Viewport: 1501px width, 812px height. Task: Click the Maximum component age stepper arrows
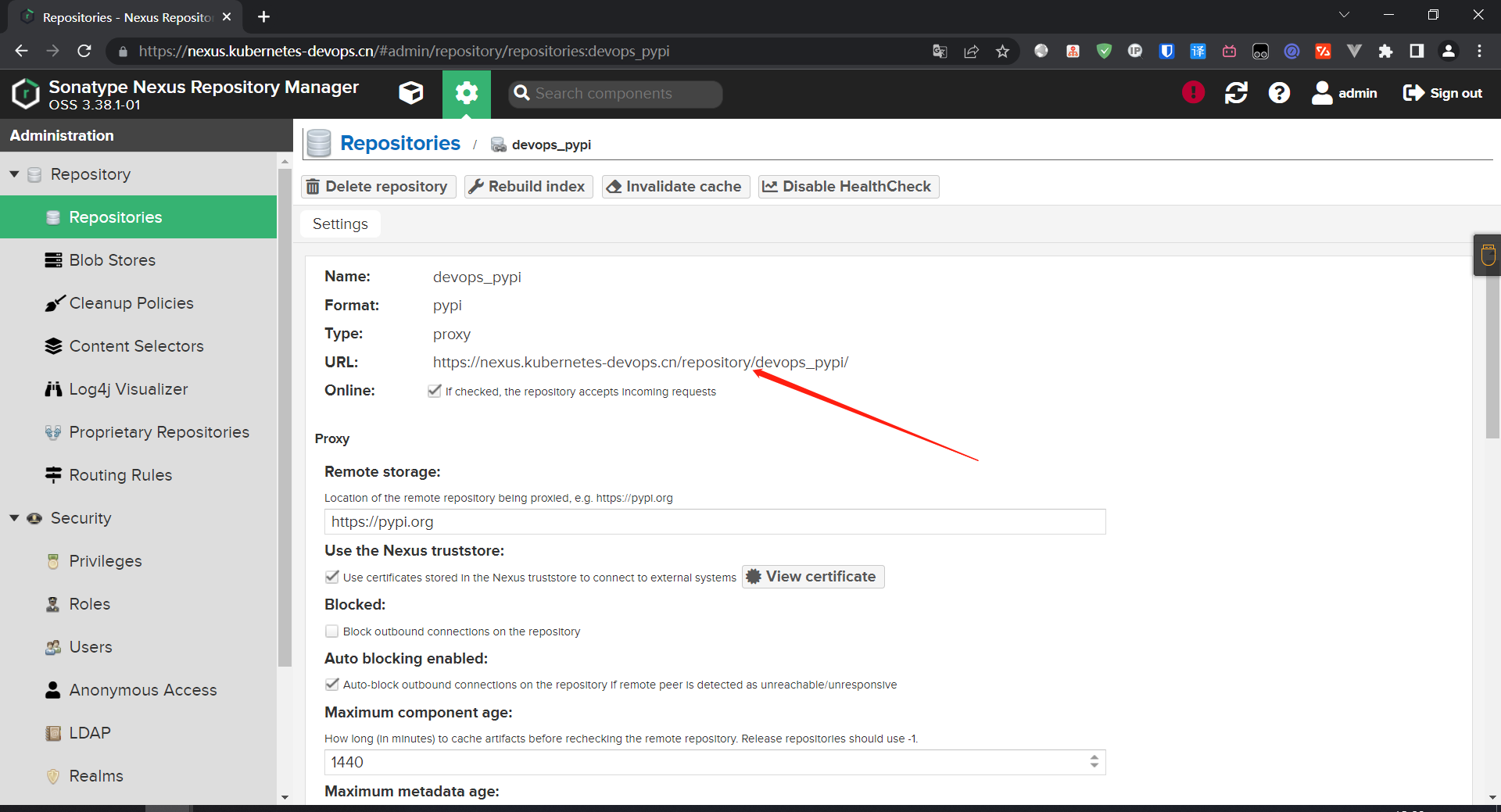pyautogui.click(x=1094, y=763)
